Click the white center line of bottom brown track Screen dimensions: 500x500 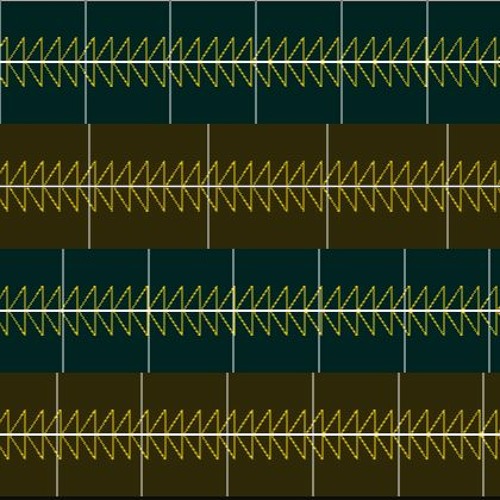pos(250,434)
